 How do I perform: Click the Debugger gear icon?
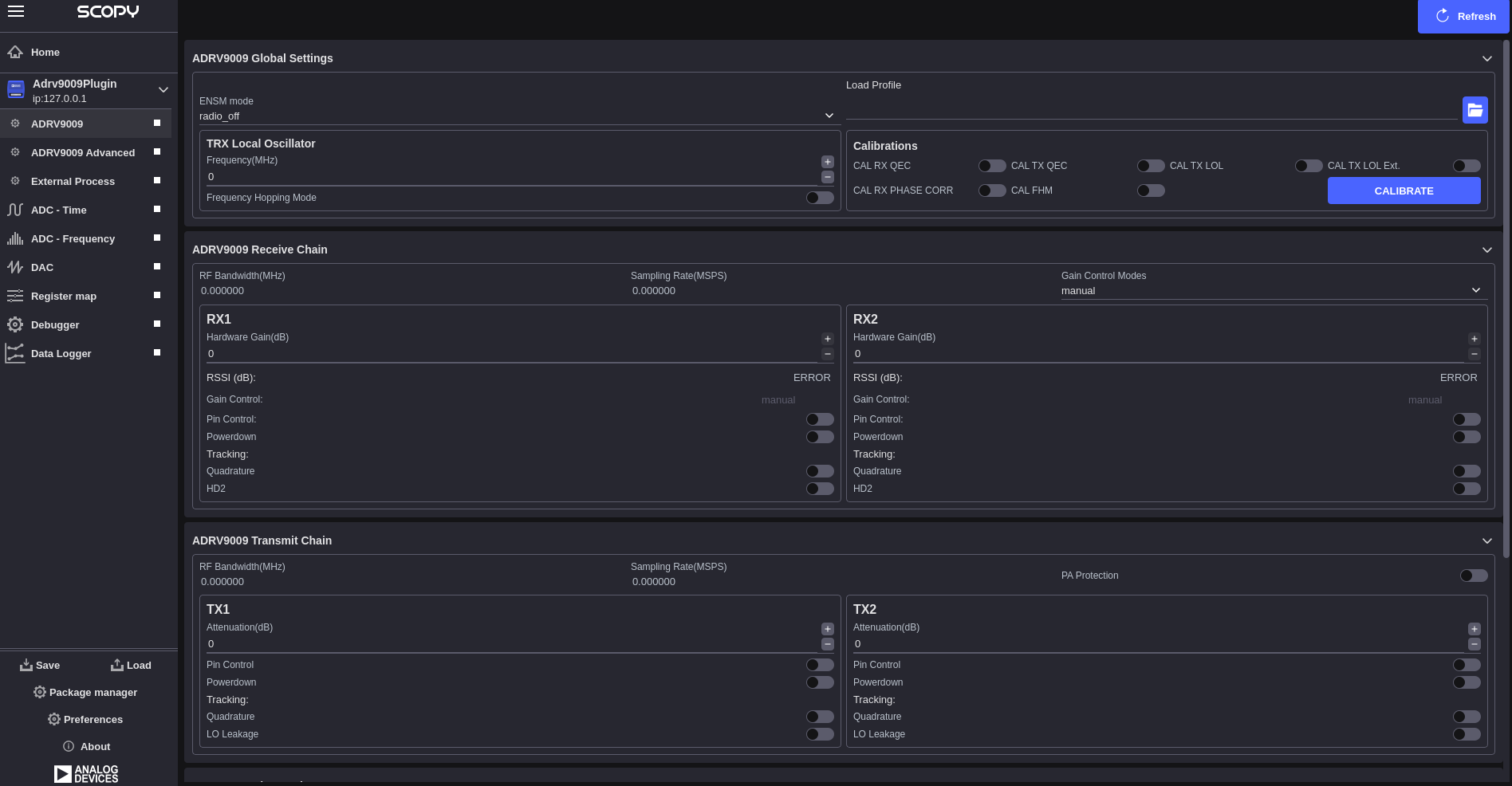point(14,324)
